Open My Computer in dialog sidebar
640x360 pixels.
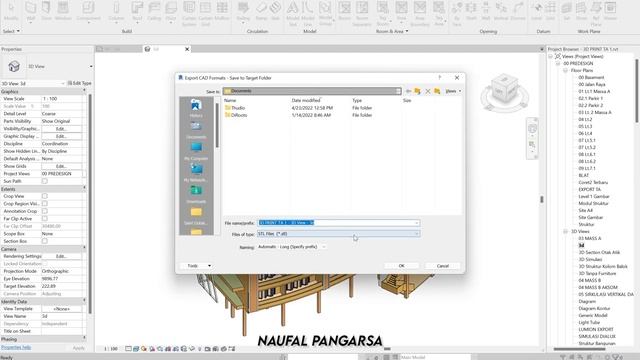point(196,151)
